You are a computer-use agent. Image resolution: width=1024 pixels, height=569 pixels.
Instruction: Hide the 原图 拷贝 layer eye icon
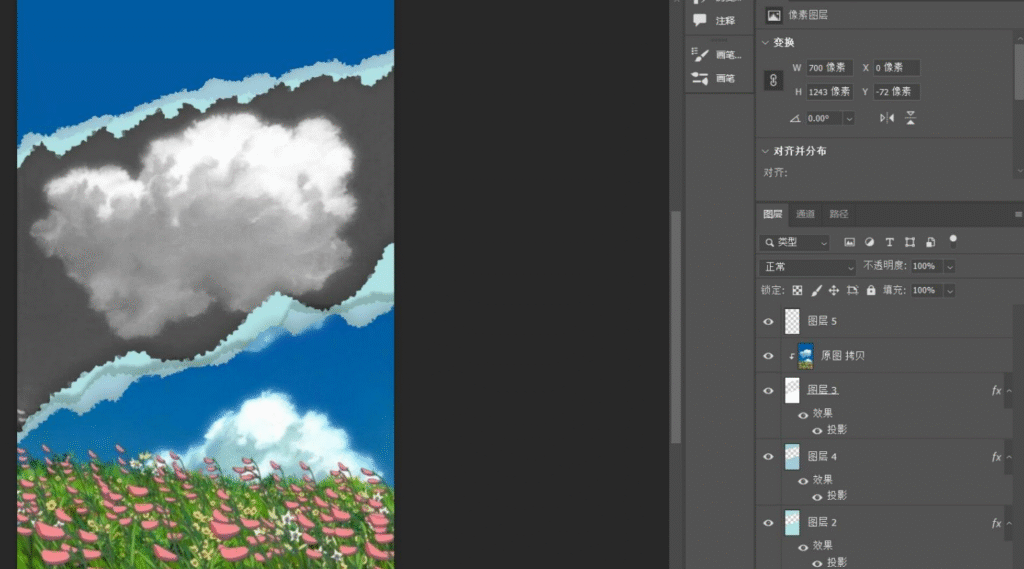point(768,356)
